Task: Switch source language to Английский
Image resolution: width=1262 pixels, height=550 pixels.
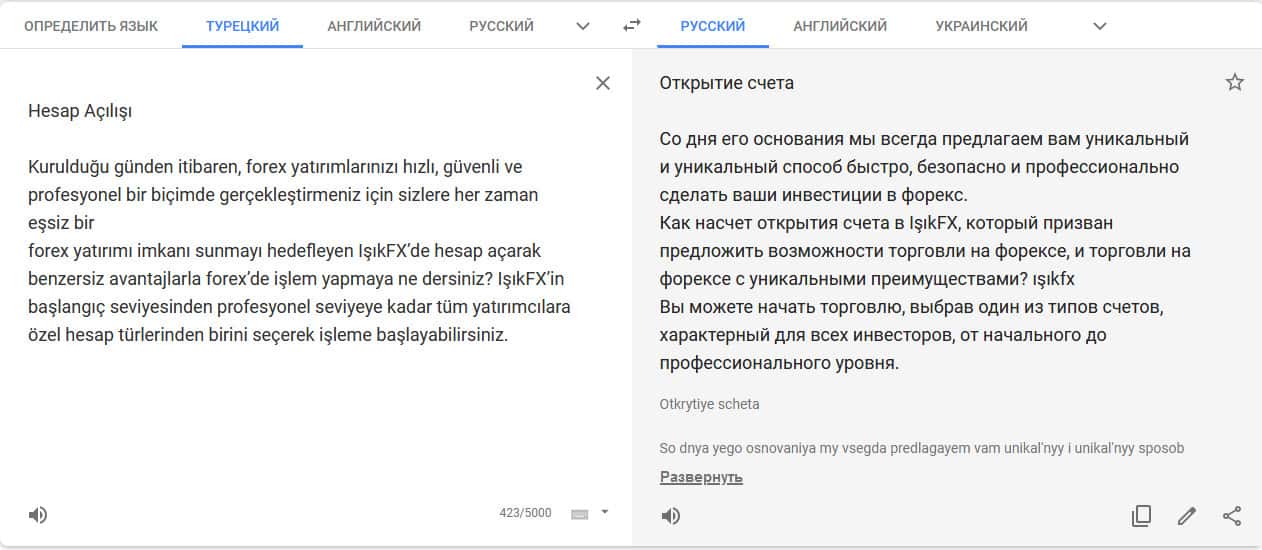Action: [x=374, y=26]
